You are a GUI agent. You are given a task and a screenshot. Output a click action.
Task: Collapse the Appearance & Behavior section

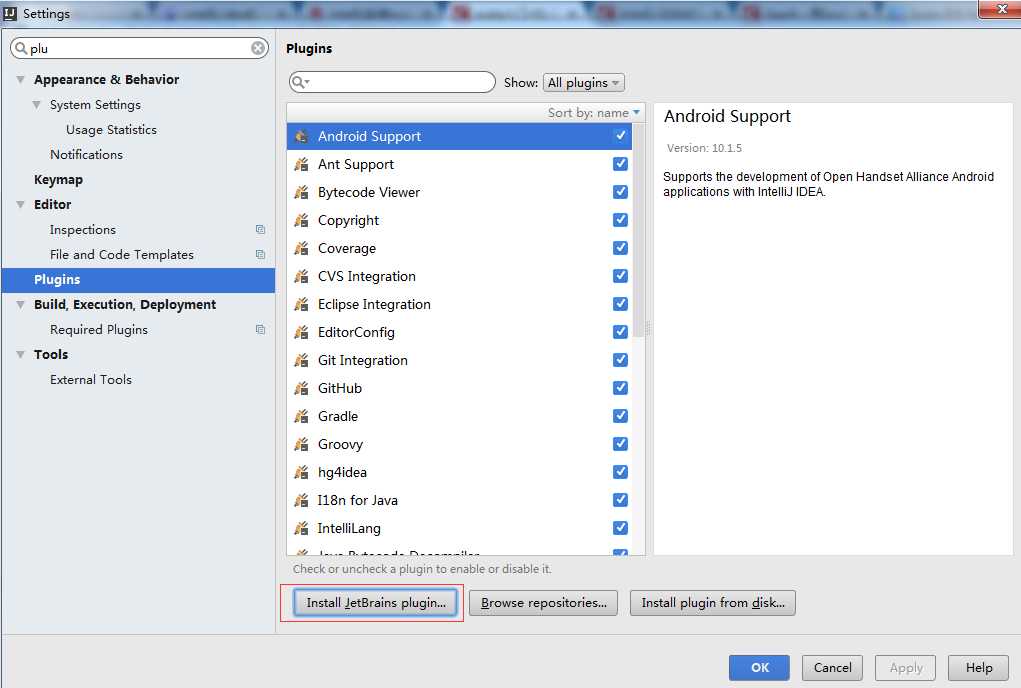tap(21, 79)
